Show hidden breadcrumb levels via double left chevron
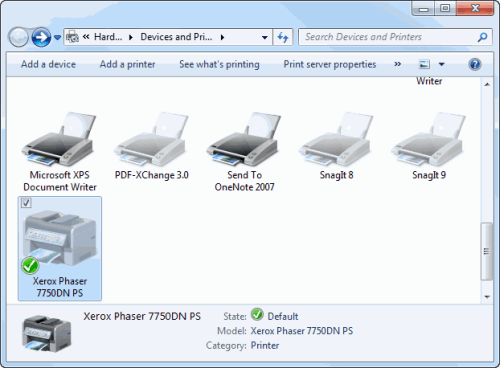The height and width of the screenshot is (368, 500). [86, 37]
